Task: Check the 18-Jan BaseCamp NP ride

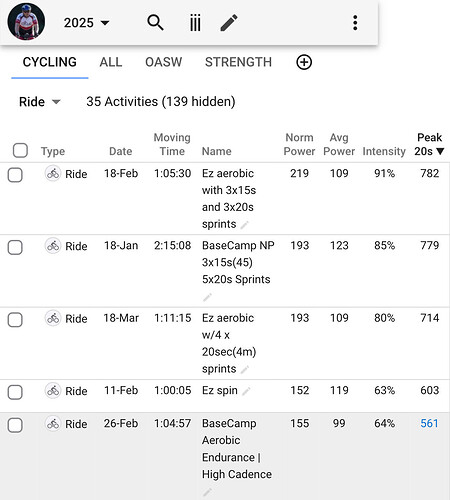Action: tap(15, 247)
